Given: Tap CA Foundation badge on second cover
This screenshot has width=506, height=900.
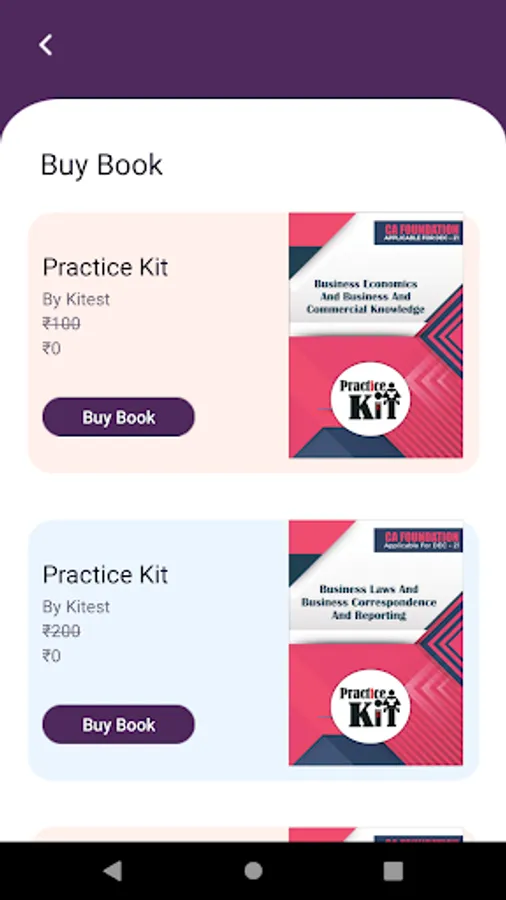Looking at the screenshot, I should [x=418, y=540].
